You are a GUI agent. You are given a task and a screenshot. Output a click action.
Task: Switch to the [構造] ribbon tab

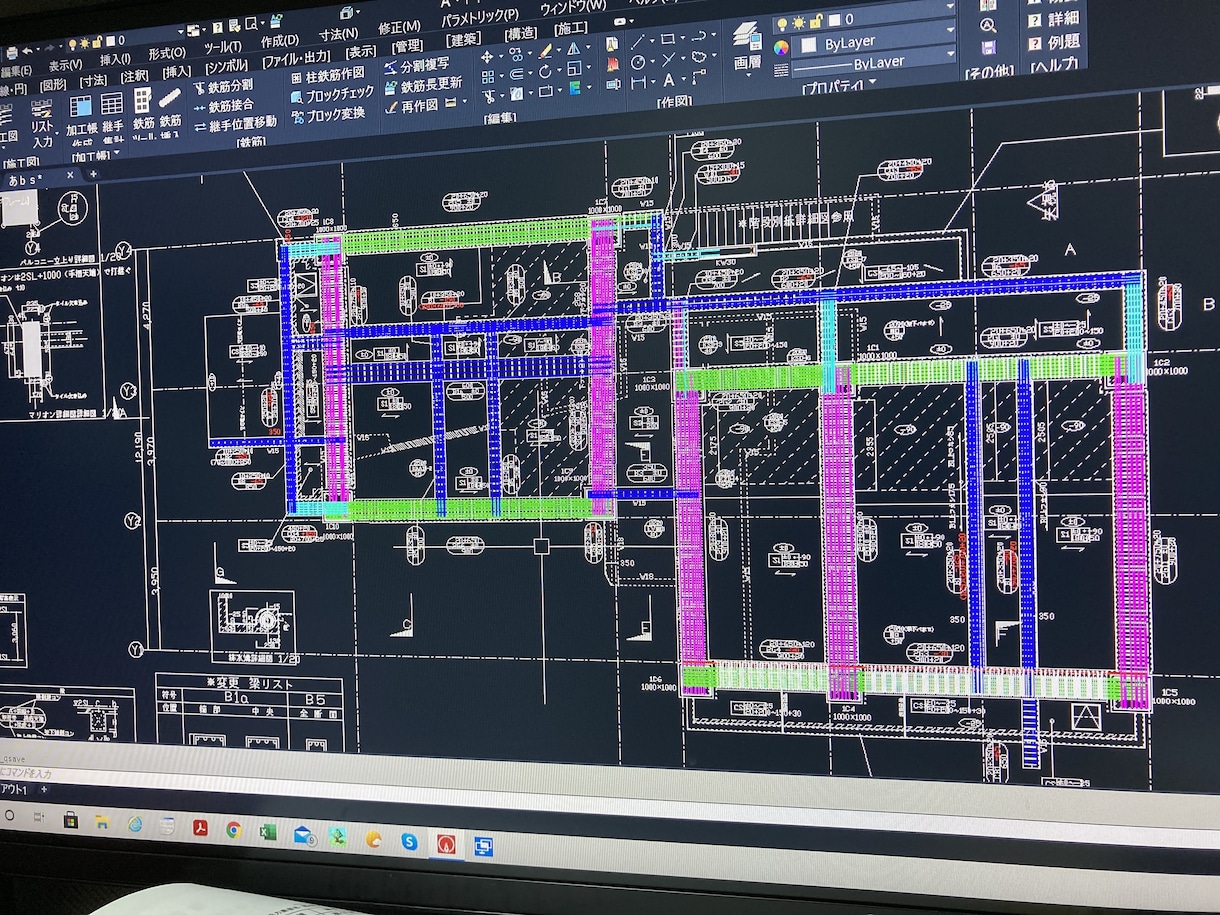coord(521,33)
